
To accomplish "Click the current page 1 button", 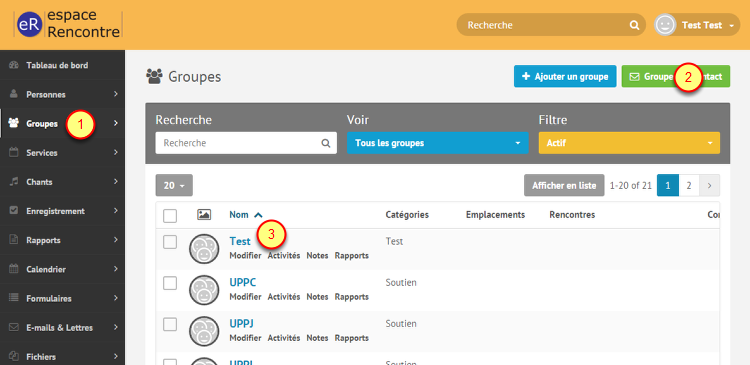I will coord(668,186).
